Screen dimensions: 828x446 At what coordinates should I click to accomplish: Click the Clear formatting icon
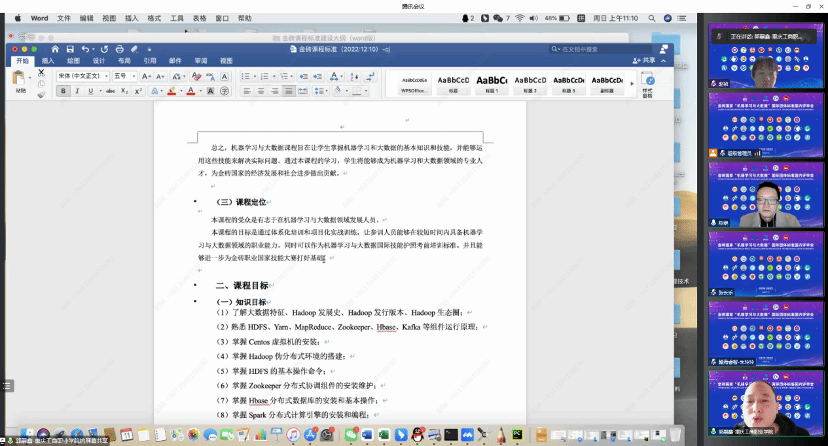(199, 75)
